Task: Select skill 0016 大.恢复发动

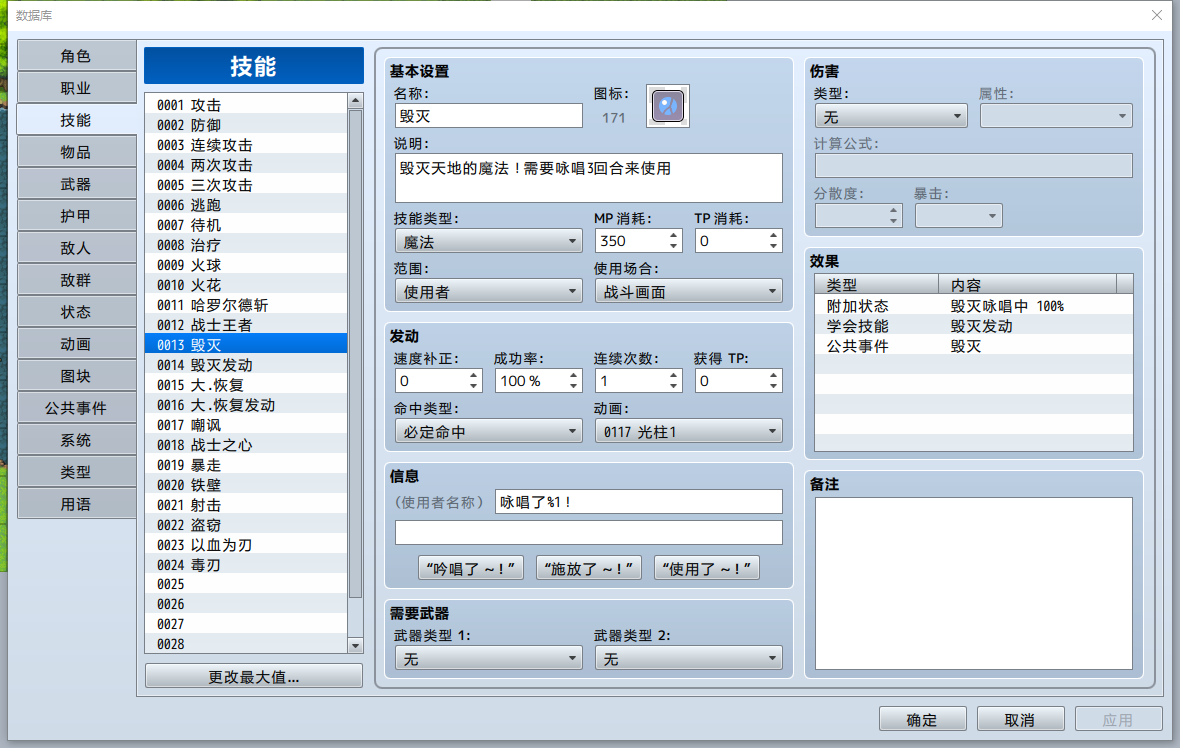Action: [246, 405]
